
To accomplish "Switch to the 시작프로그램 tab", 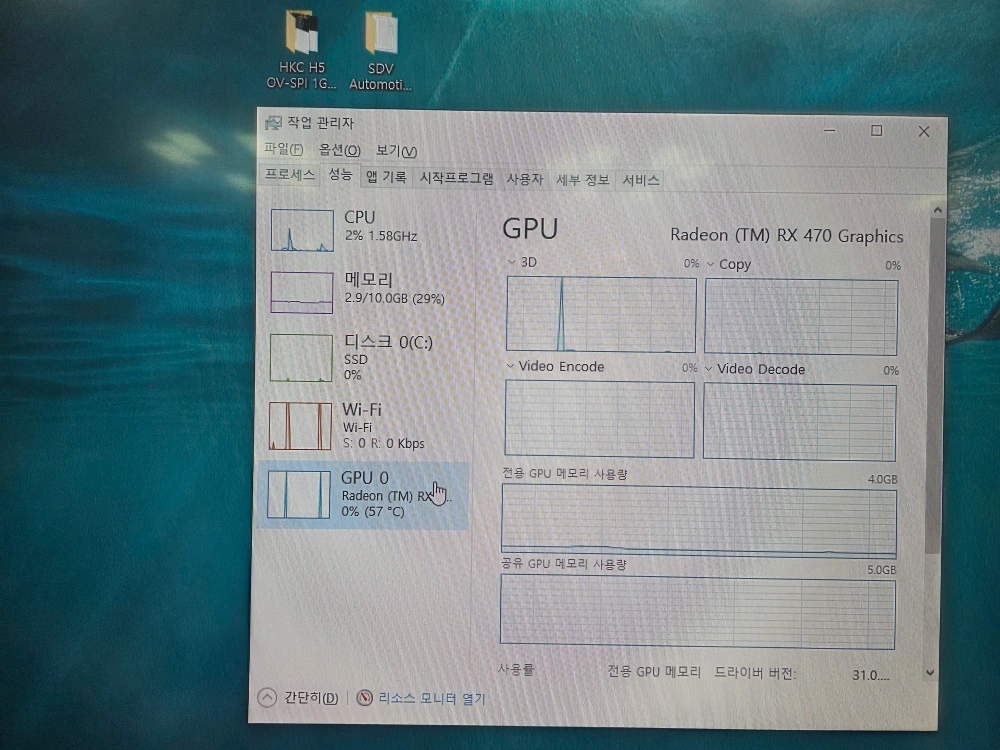I will click(x=456, y=178).
